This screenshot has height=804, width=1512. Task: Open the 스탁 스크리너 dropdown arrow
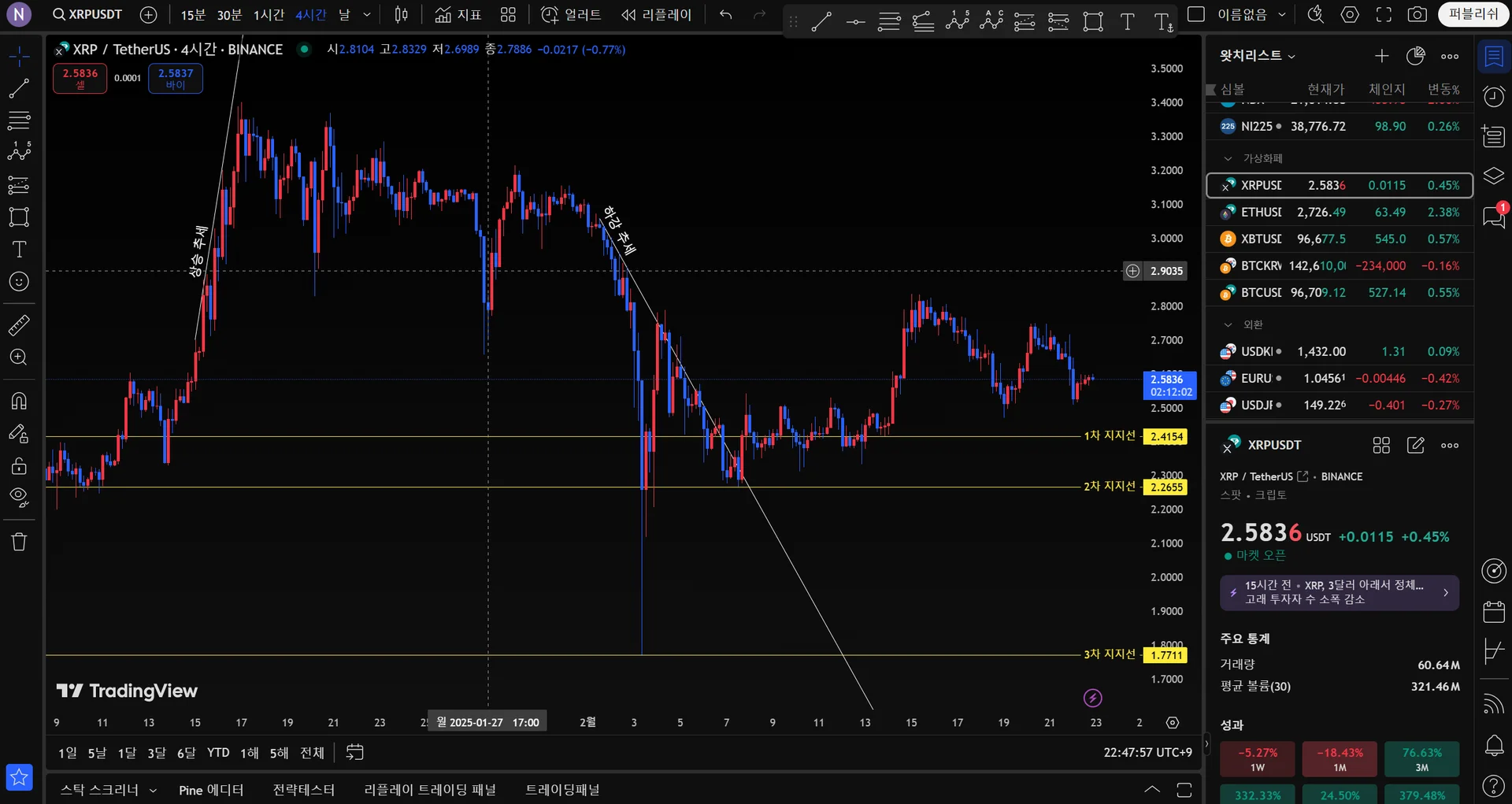pyautogui.click(x=153, y=790)
